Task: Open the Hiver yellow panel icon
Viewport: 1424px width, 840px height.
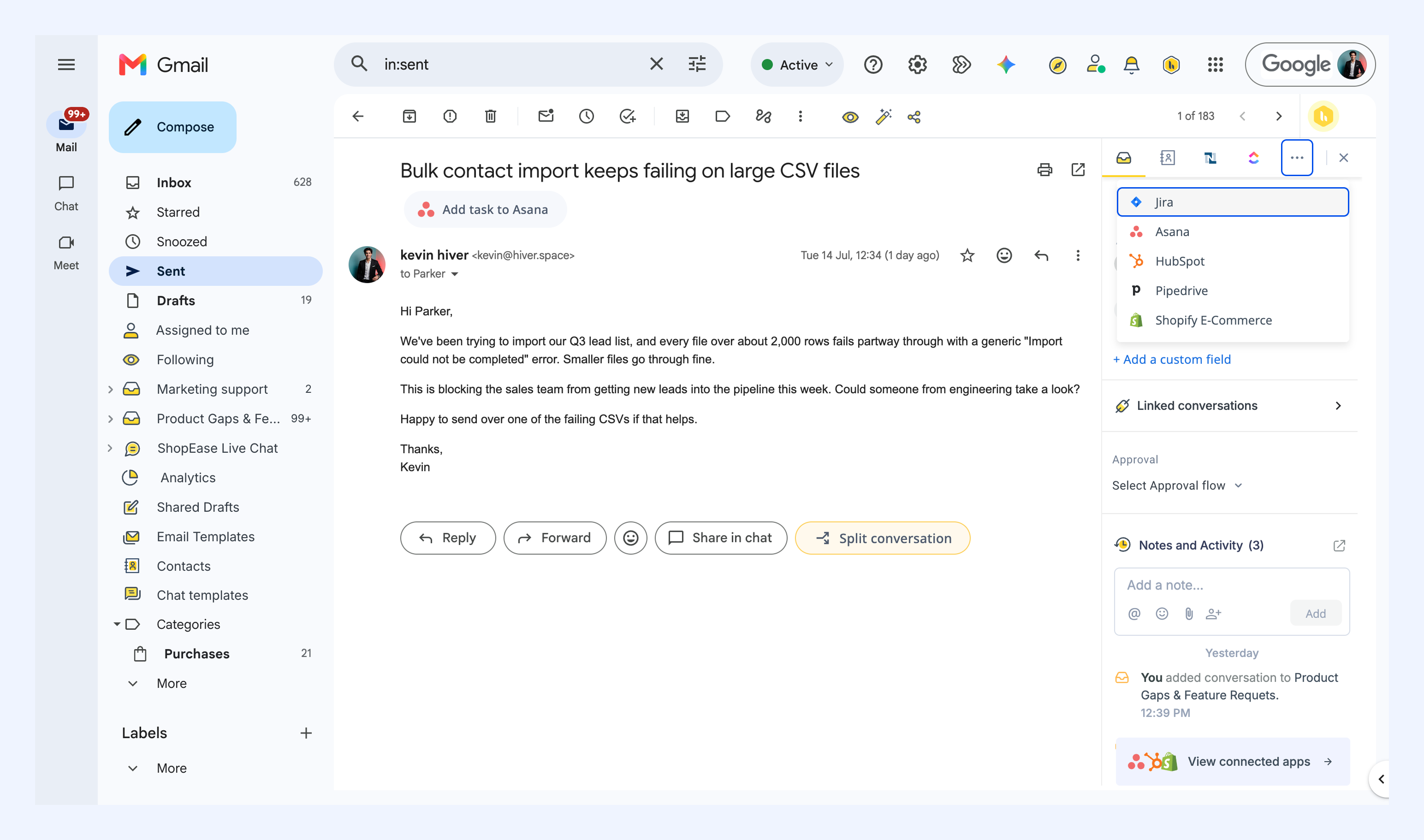Action: 1323,117
